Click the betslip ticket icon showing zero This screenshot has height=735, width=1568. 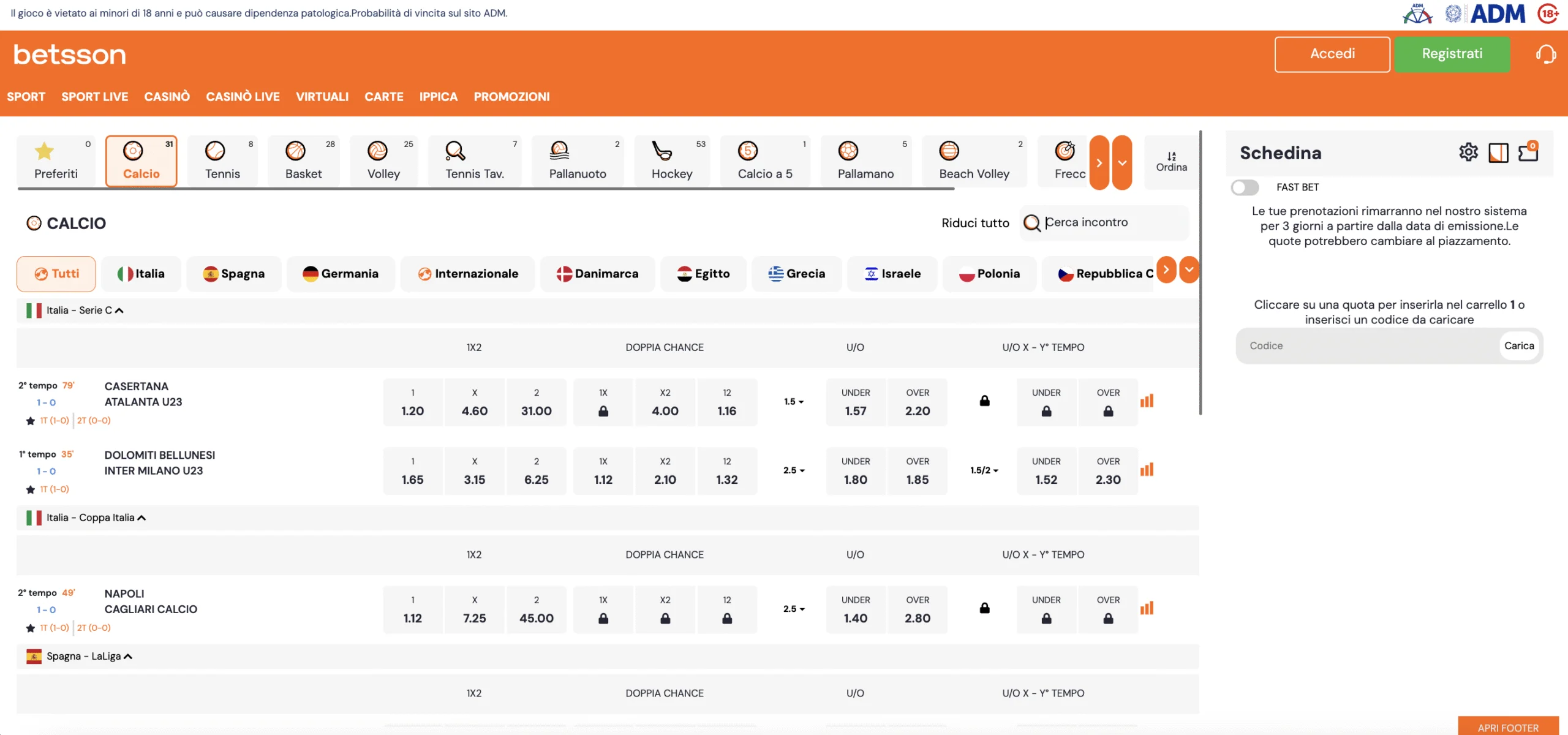tap(1528, 152)
